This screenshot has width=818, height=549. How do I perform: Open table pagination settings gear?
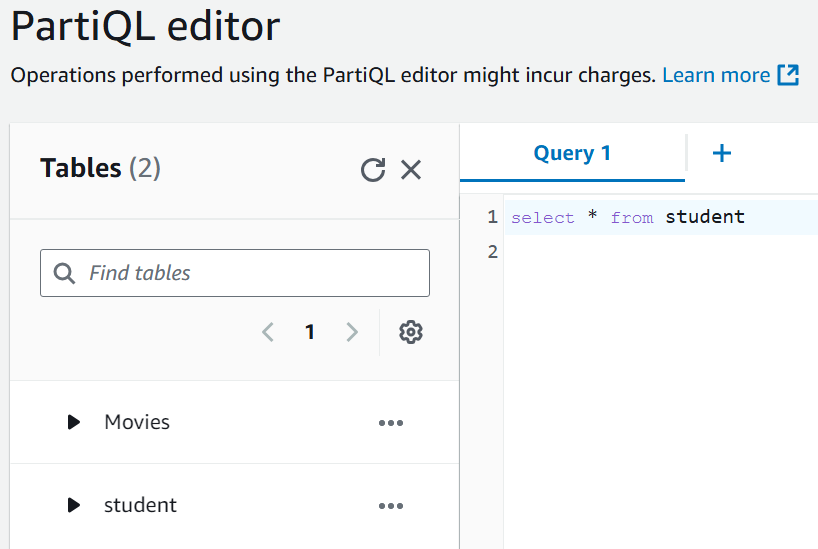pyautogui.click(x=411, y=332)
